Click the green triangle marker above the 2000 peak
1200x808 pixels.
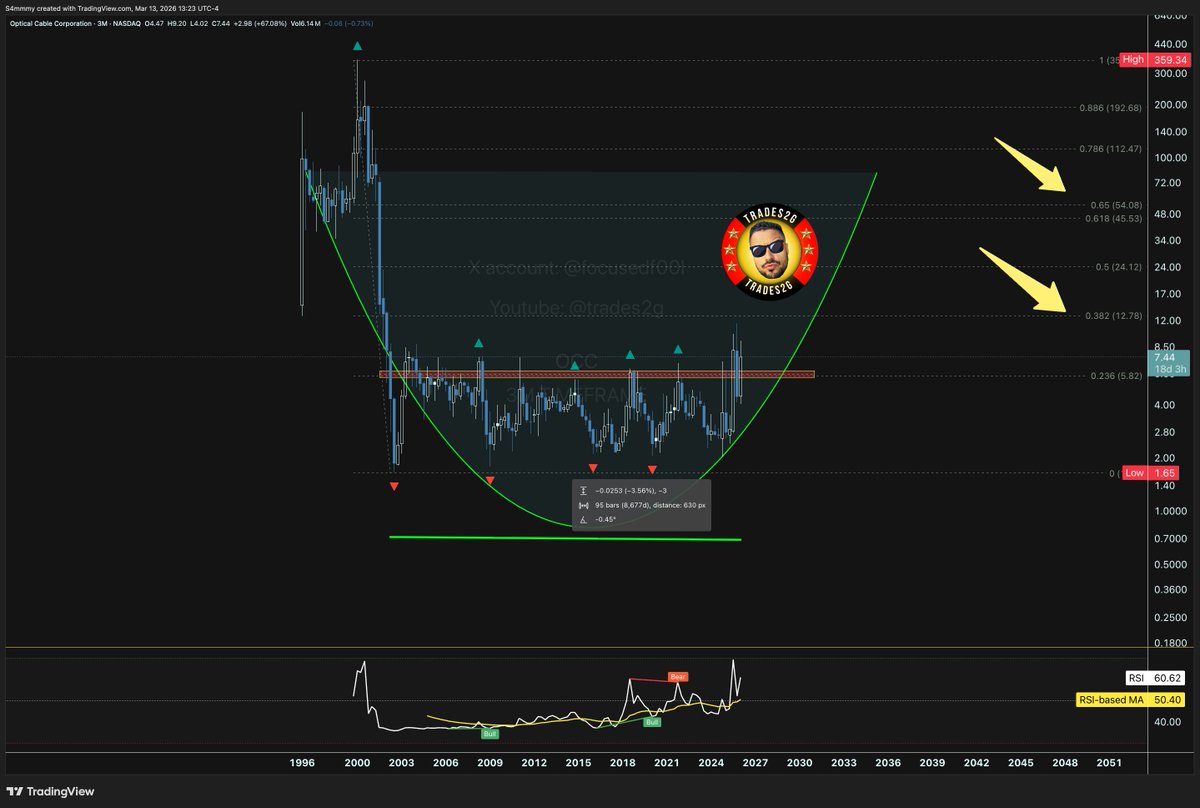tap(355, 44)
